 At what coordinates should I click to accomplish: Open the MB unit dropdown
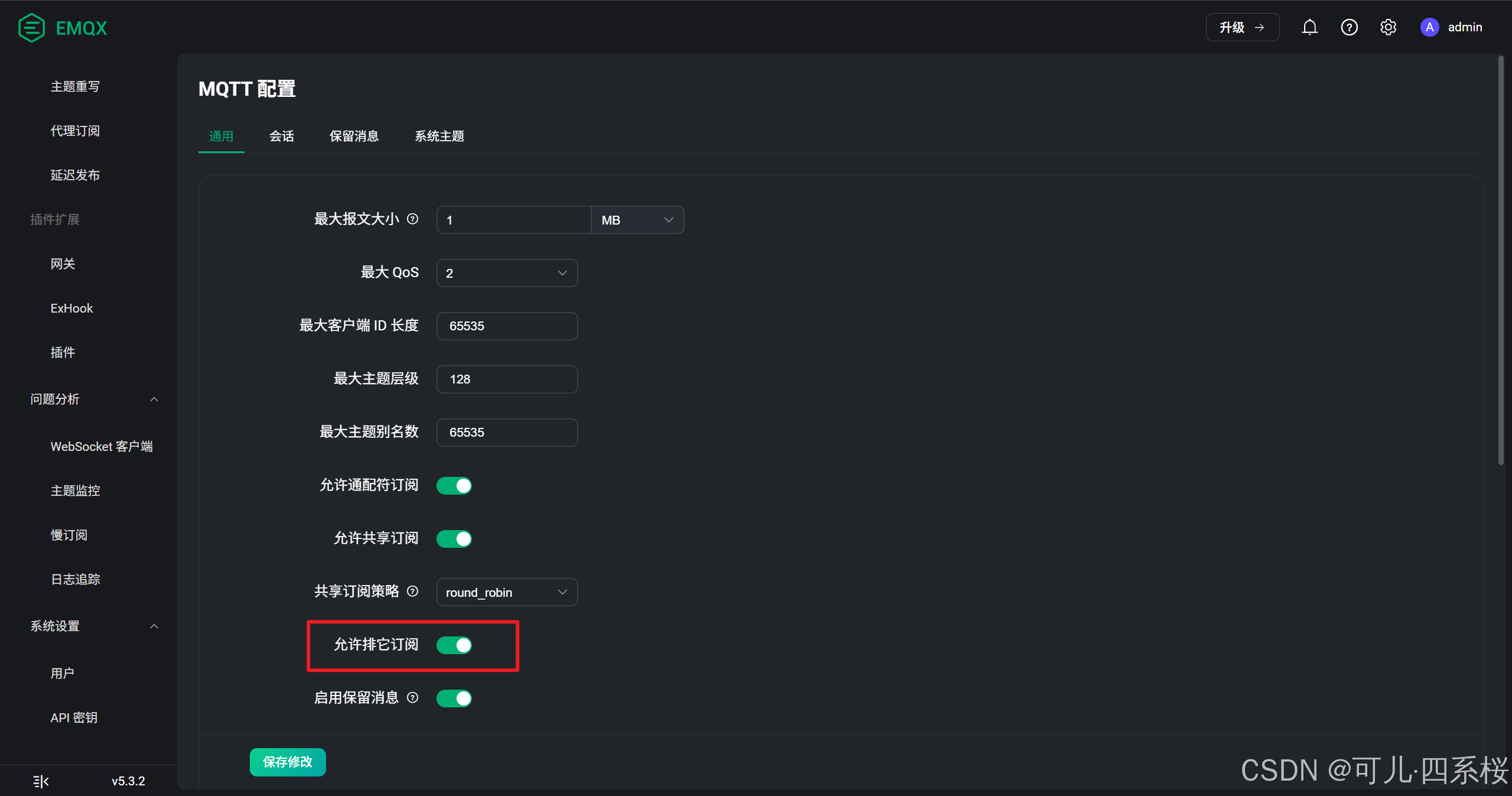click(x=637, y=220)
